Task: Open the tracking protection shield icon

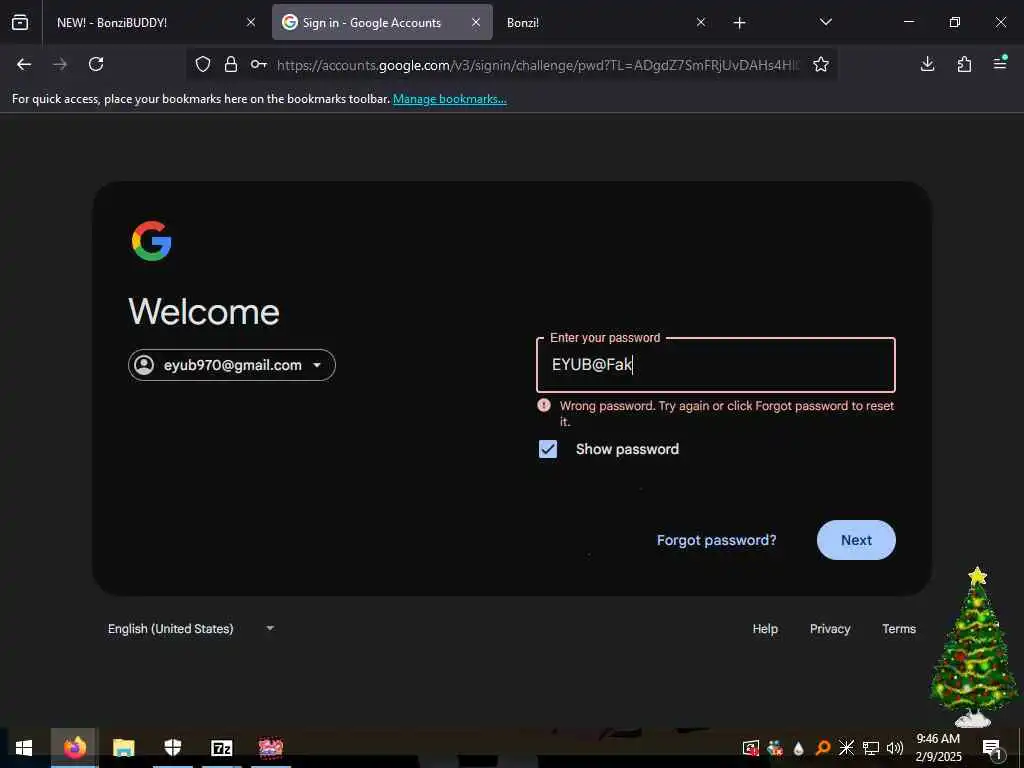Action: coord(203,64)
